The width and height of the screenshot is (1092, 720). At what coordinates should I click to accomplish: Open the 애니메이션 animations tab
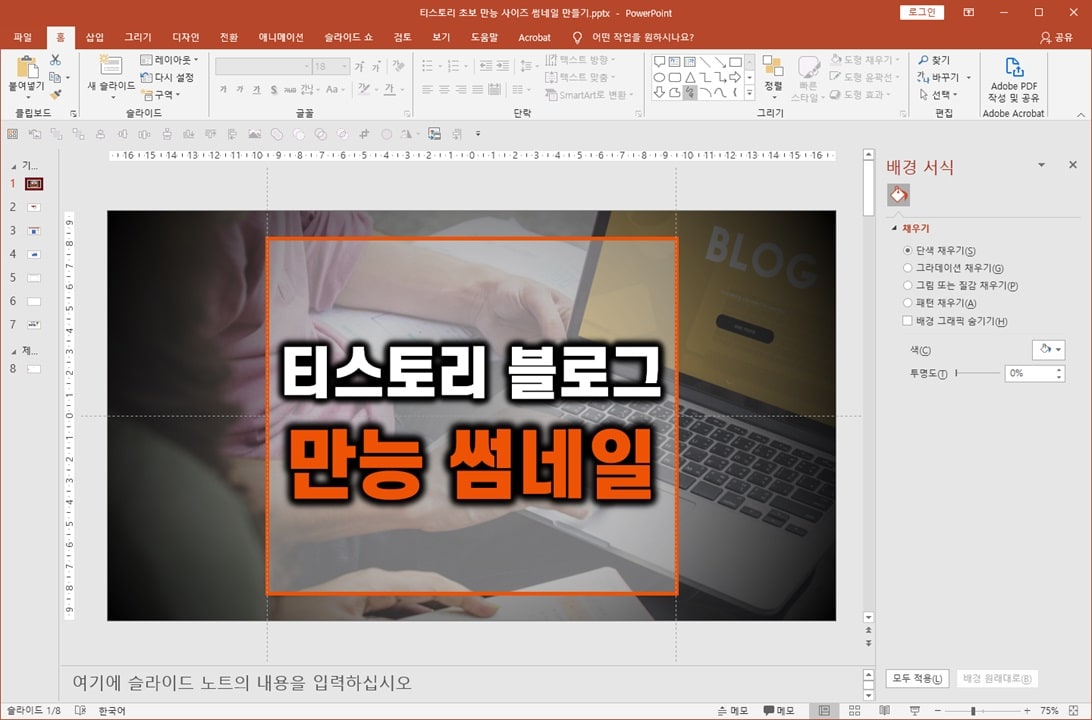[281, 38]
